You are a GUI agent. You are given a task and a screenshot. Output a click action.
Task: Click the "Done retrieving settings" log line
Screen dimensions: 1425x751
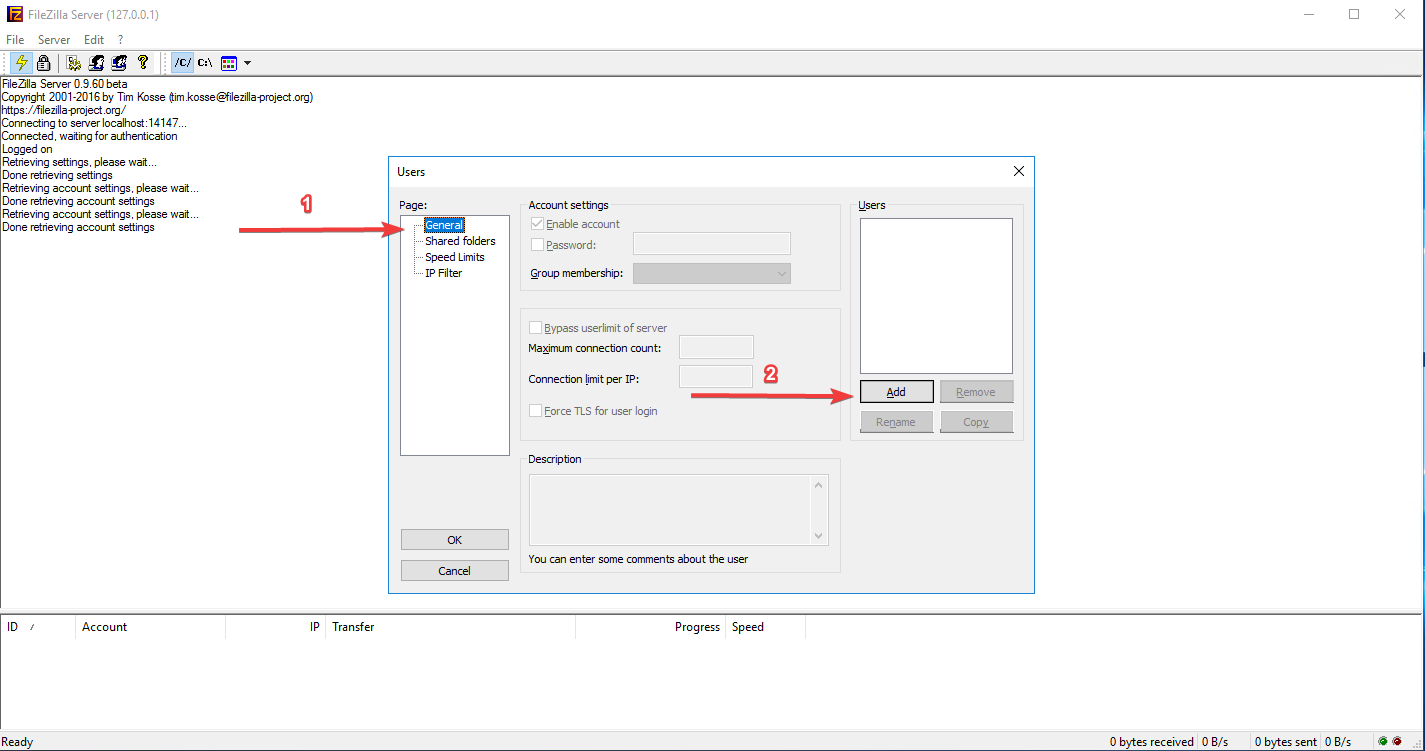pos(57,175)
